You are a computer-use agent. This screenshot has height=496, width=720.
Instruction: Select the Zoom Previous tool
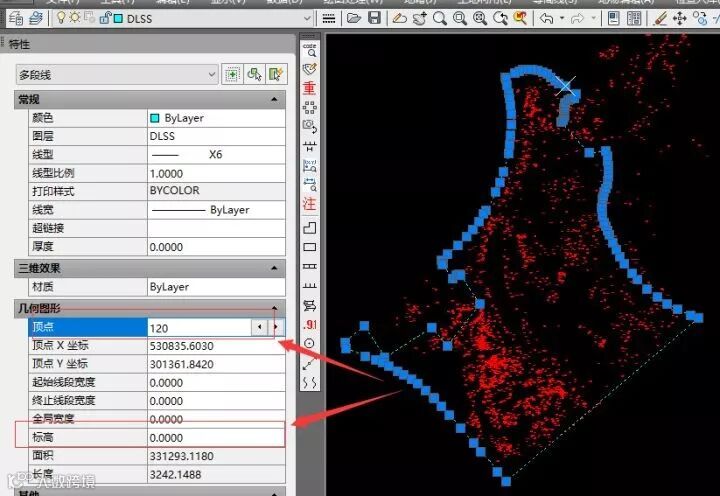coord(500,18)
